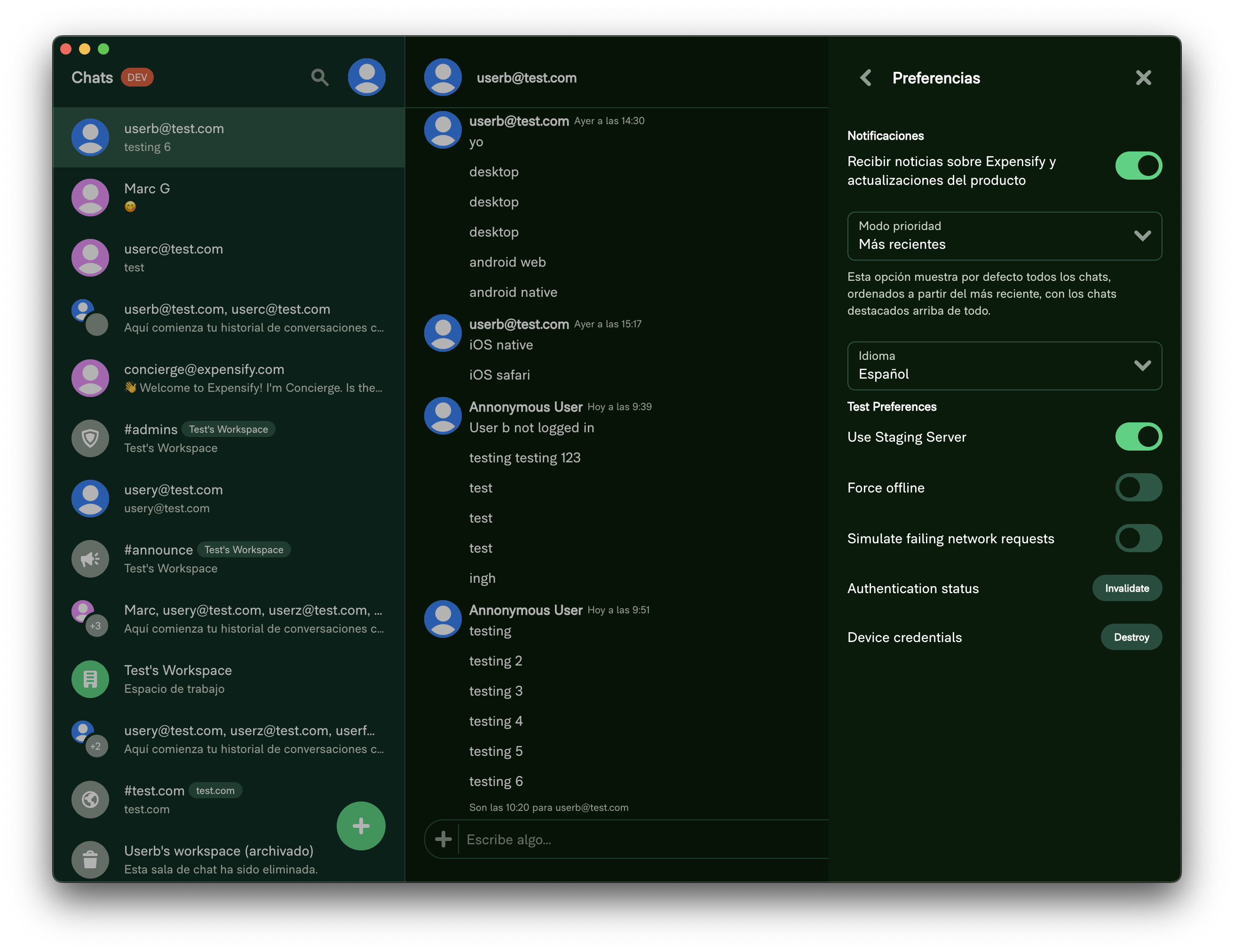1234x952 pixels.
Task: Click Invalidate authentication status button
Action: pos(1127,589)
